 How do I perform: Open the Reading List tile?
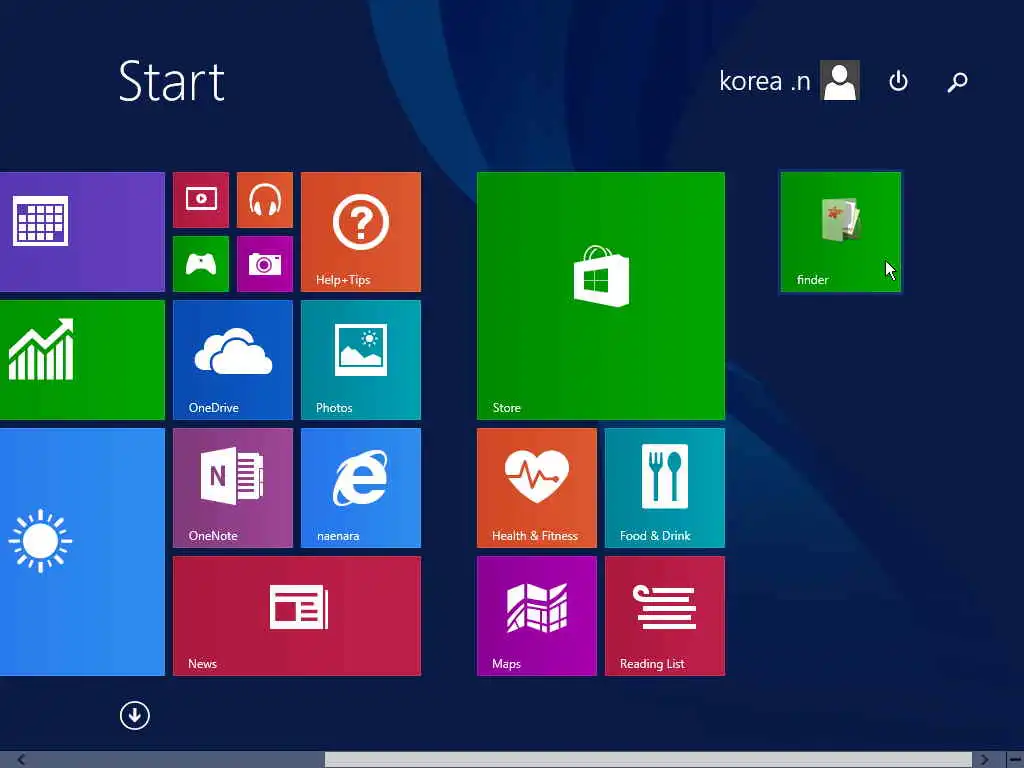click(x=665, y=616)
